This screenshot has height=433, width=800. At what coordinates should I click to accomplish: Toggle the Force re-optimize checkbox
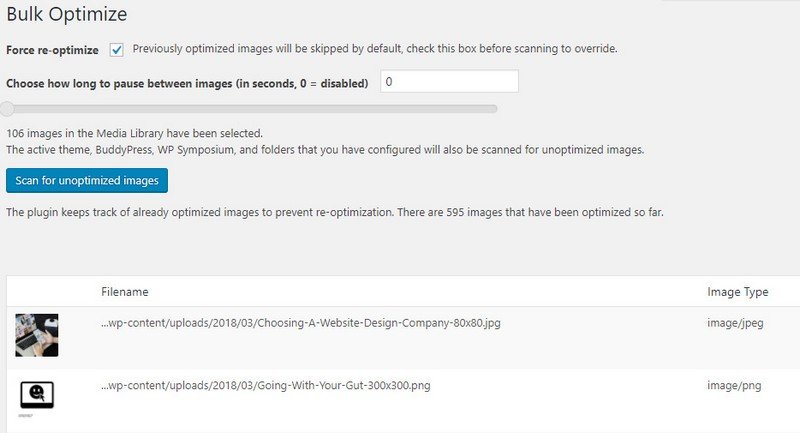click(x=116, y=50)
